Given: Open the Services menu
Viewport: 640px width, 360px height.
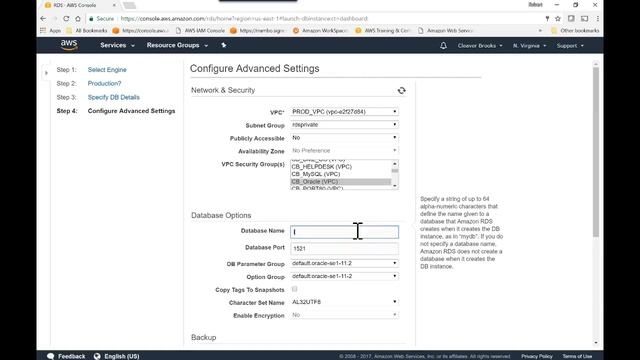Looking at the screenshot, I should click(117, 45).
